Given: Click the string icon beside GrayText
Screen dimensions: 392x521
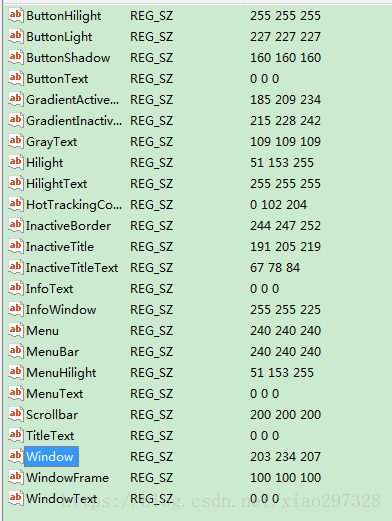Looking at the screenshot, I should click(16, 141).
